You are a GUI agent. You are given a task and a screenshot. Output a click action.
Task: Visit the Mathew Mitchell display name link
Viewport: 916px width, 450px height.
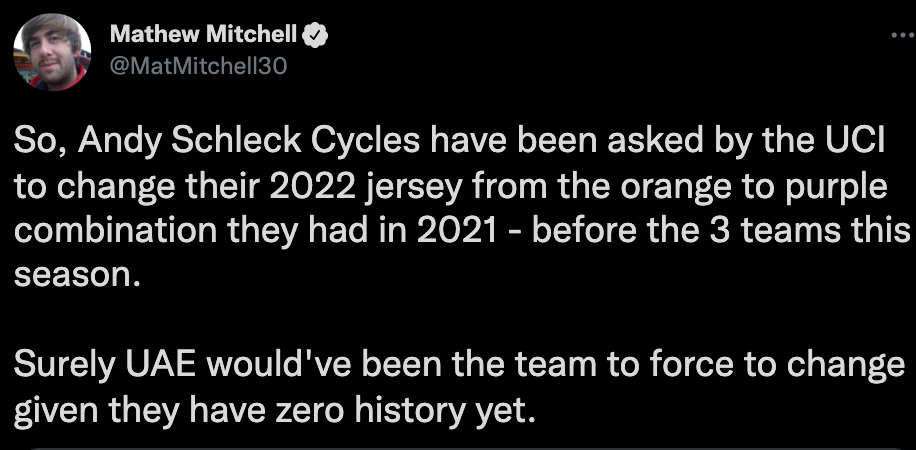click(203, 35)
